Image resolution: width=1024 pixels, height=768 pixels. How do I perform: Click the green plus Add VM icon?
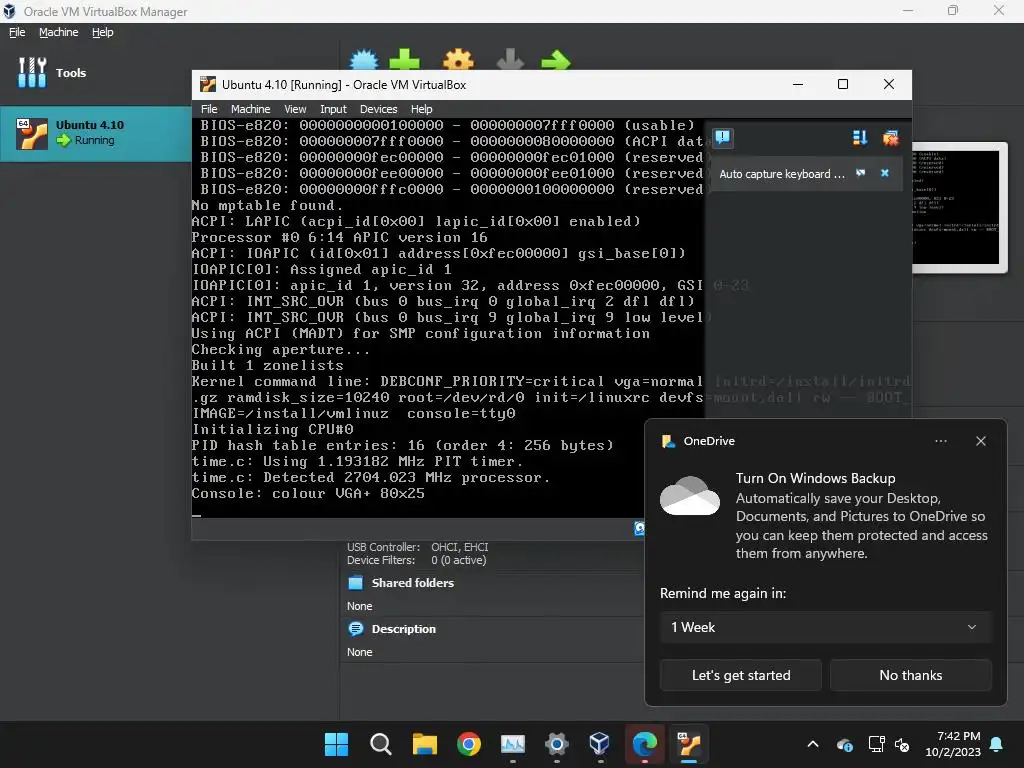404,59
